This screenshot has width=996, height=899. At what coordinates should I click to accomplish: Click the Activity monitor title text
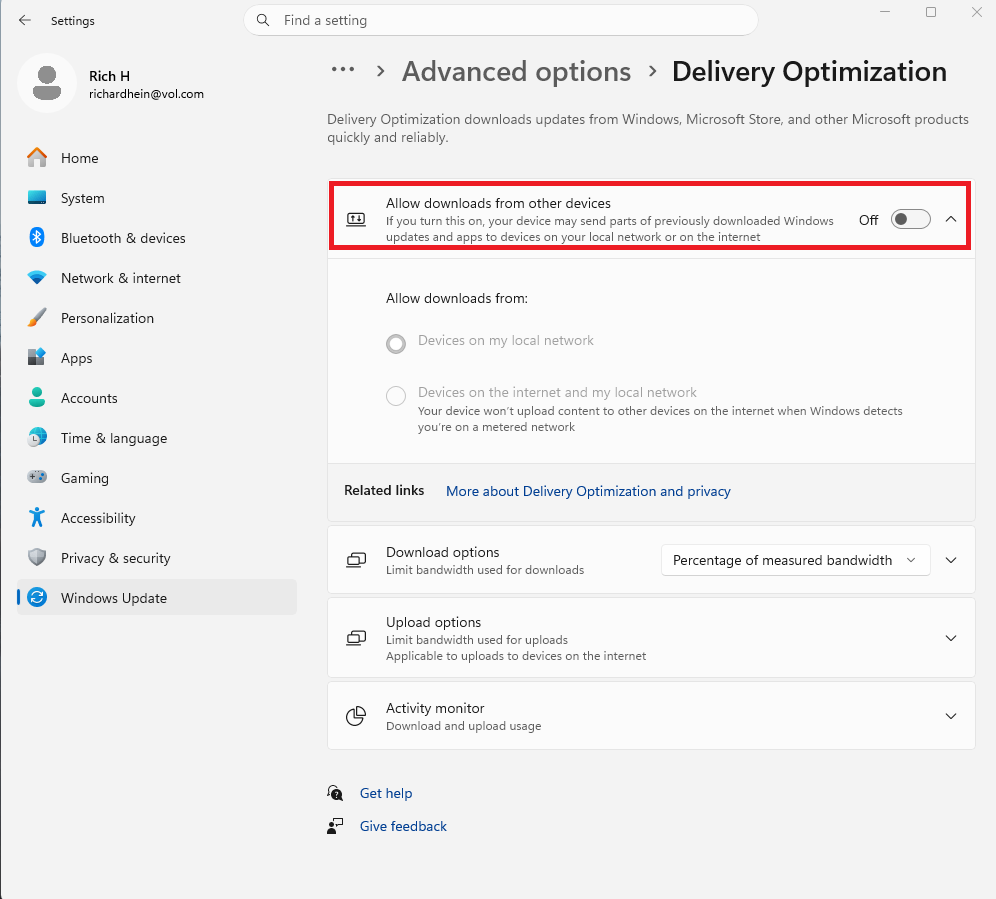tap(435, 708)
